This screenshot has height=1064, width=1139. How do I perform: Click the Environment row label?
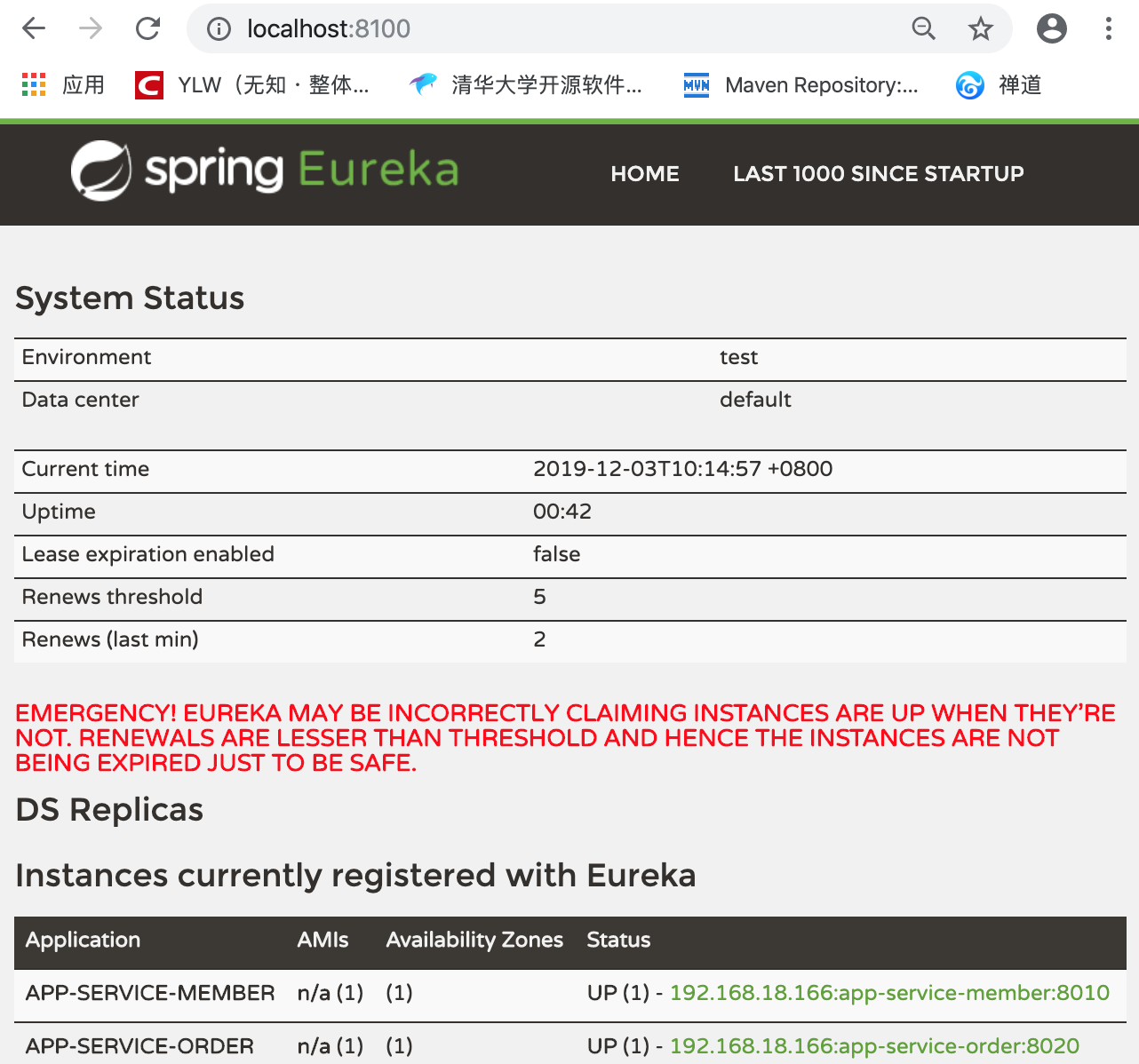[86, 357]
